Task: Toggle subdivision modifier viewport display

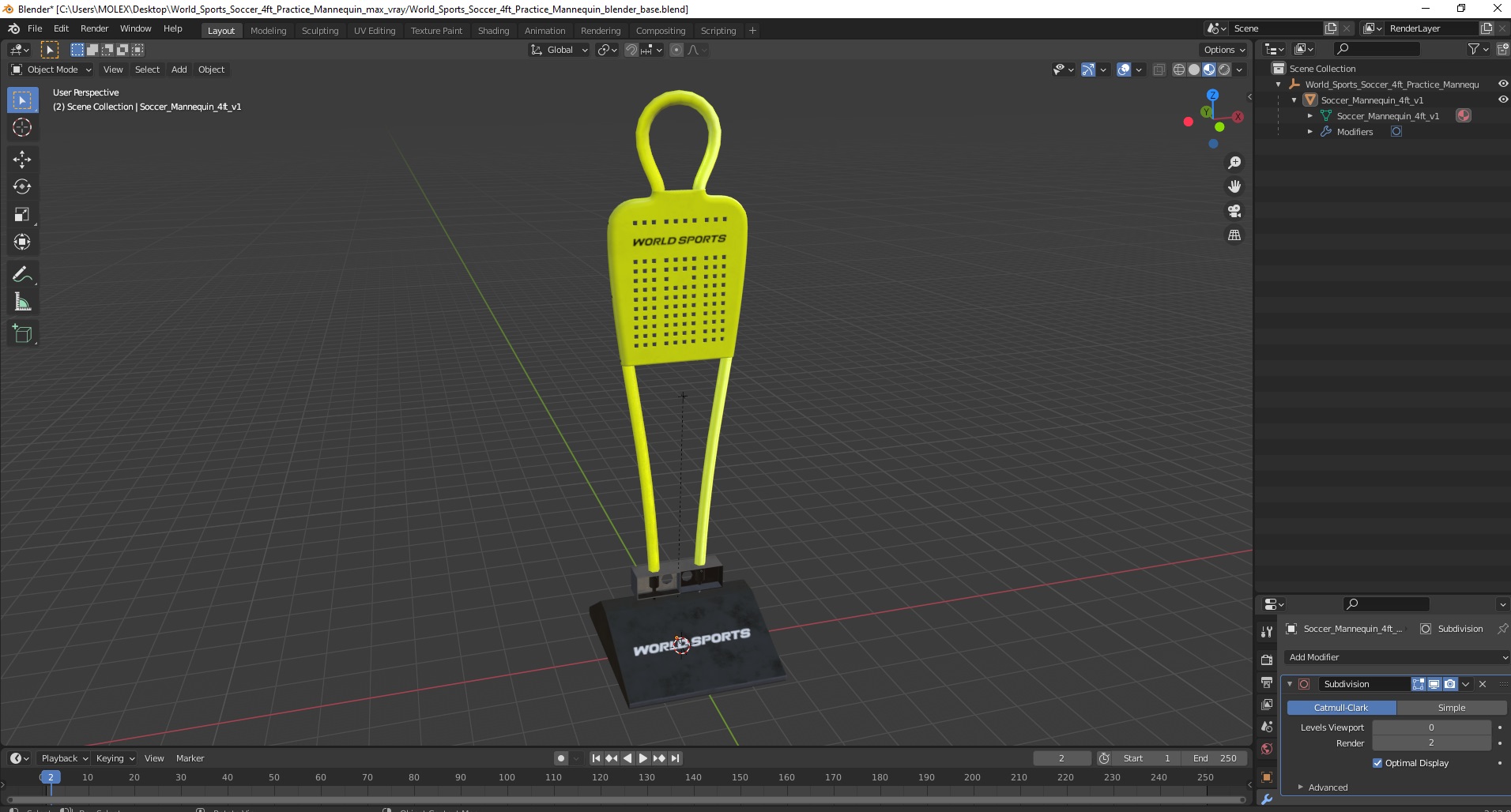Action: click(x=1434, y=684)
